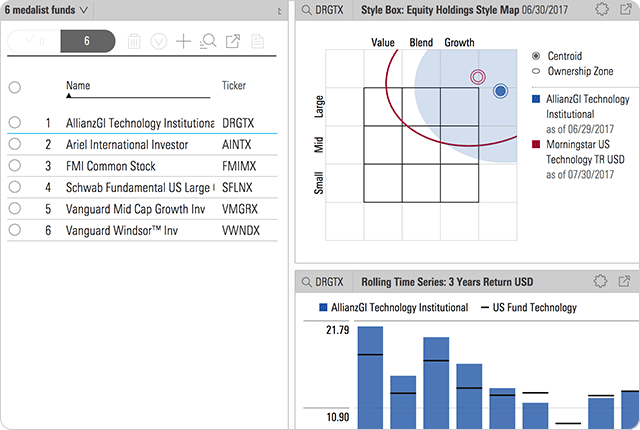Switch to the checked items tab showing 0
640x430 pixels.
(35, 41)
